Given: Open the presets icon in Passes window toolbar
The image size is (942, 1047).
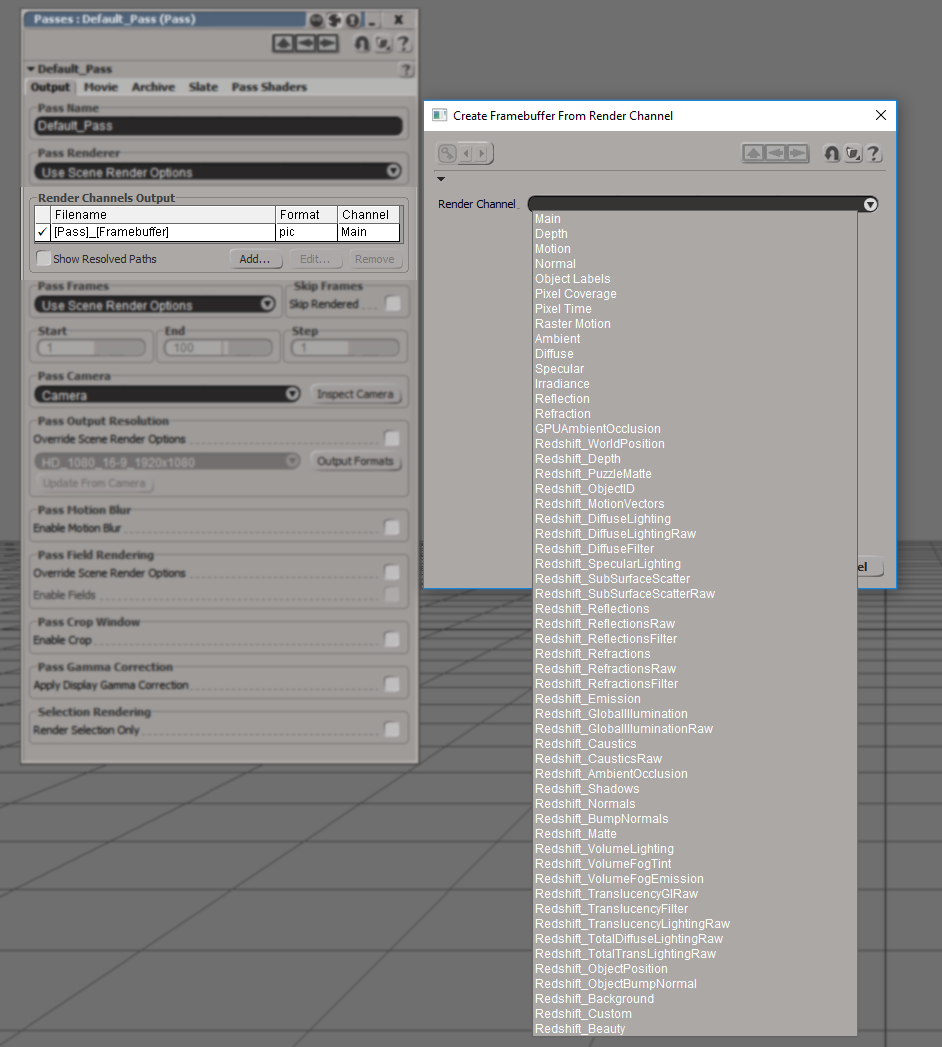Looking at the screenshot, I should (383, 44).
